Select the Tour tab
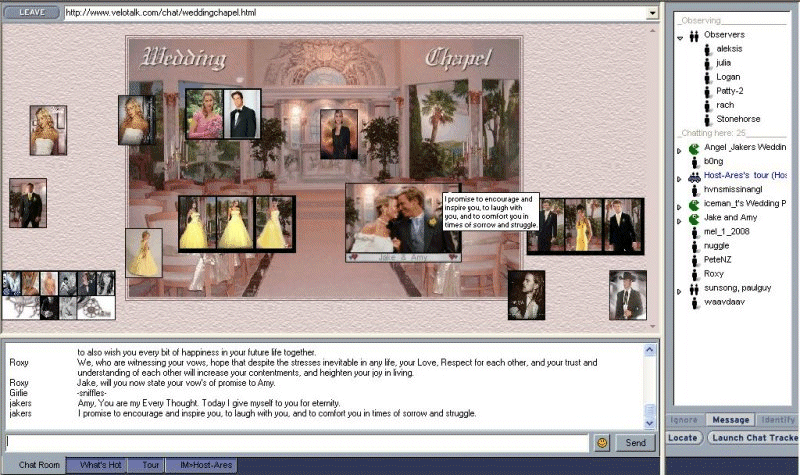 (151, 465)
